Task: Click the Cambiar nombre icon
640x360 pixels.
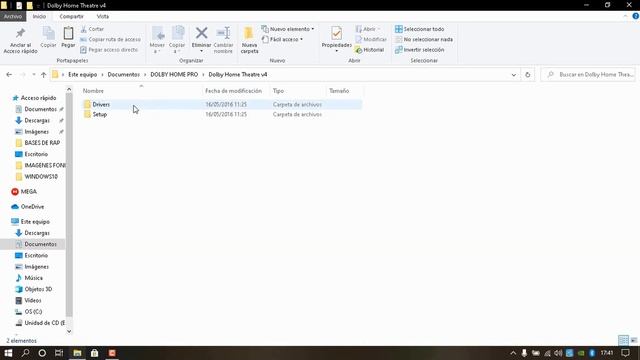Action: (x=223, y=33)
